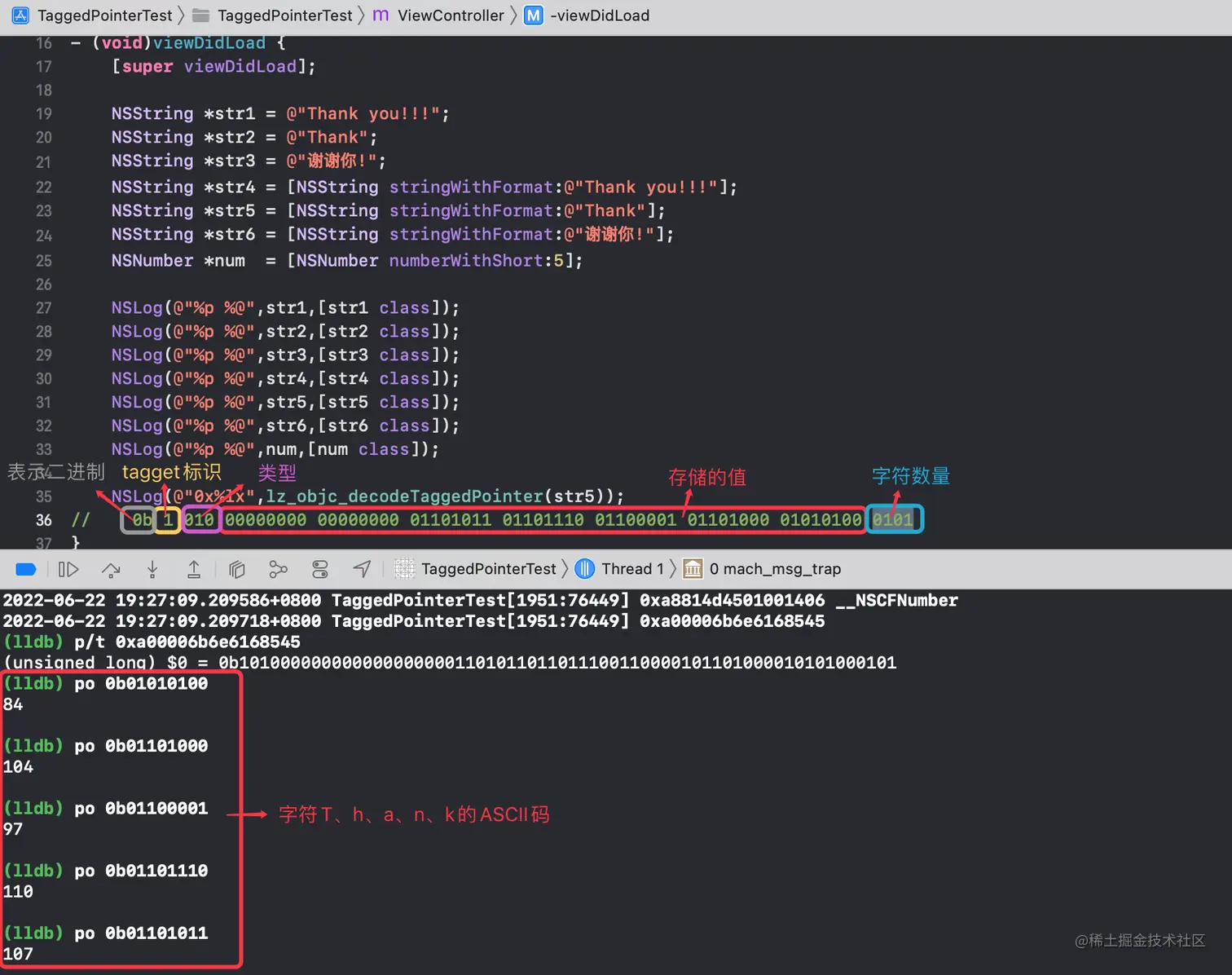This screenshot has width=1232, height=975.
Task: Click lz_objc_decodeTaggedPointer on line 35
Action: (x=405, y=496)
